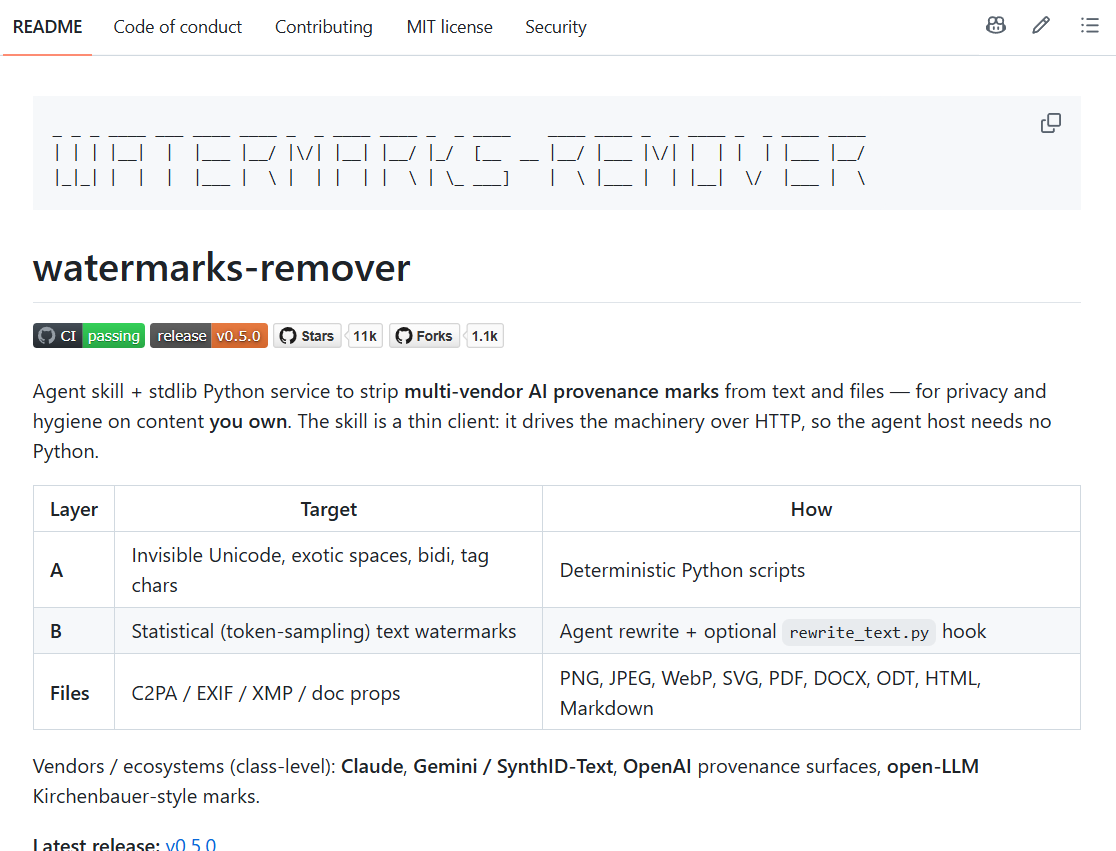The width and height of the screenshot is (1116, 851).
Task: Follow the v0.5.0 latest release link
Action: click(191, 845)
